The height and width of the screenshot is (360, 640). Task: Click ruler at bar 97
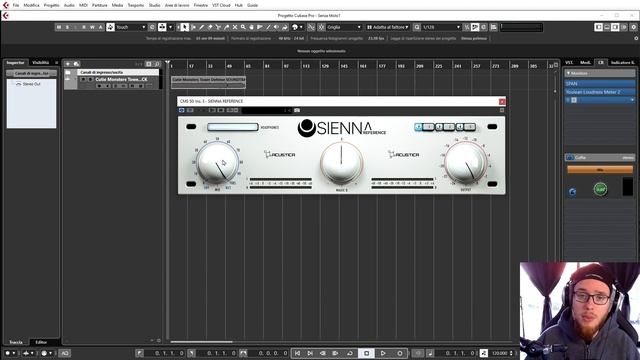[x=286, y=66]
